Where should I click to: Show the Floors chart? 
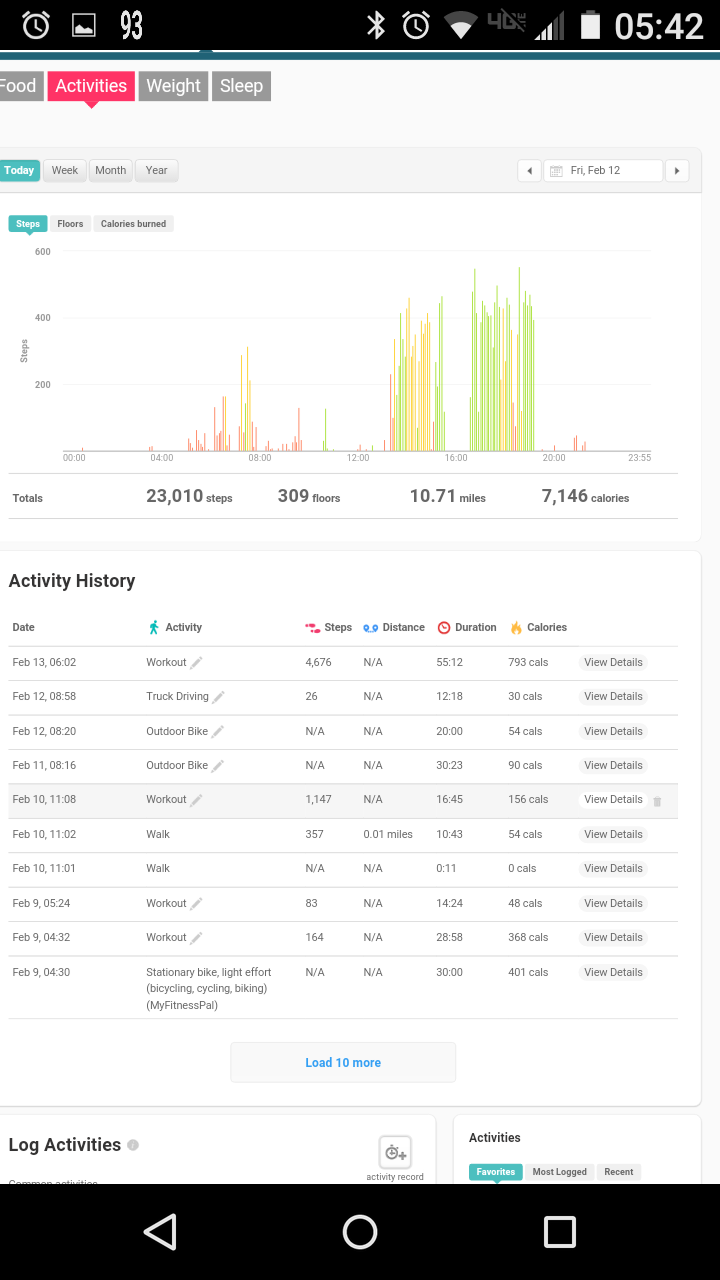(70, 224)
